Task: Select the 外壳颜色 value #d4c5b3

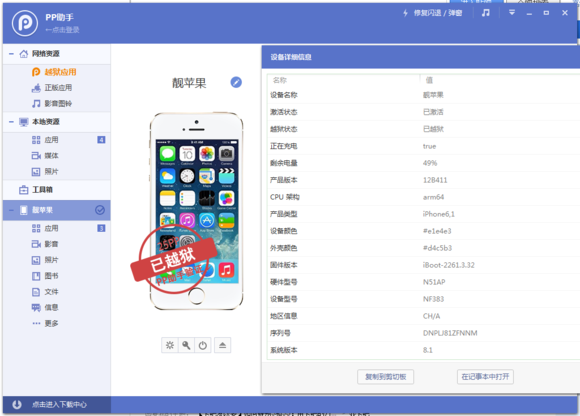Action: 437,248
